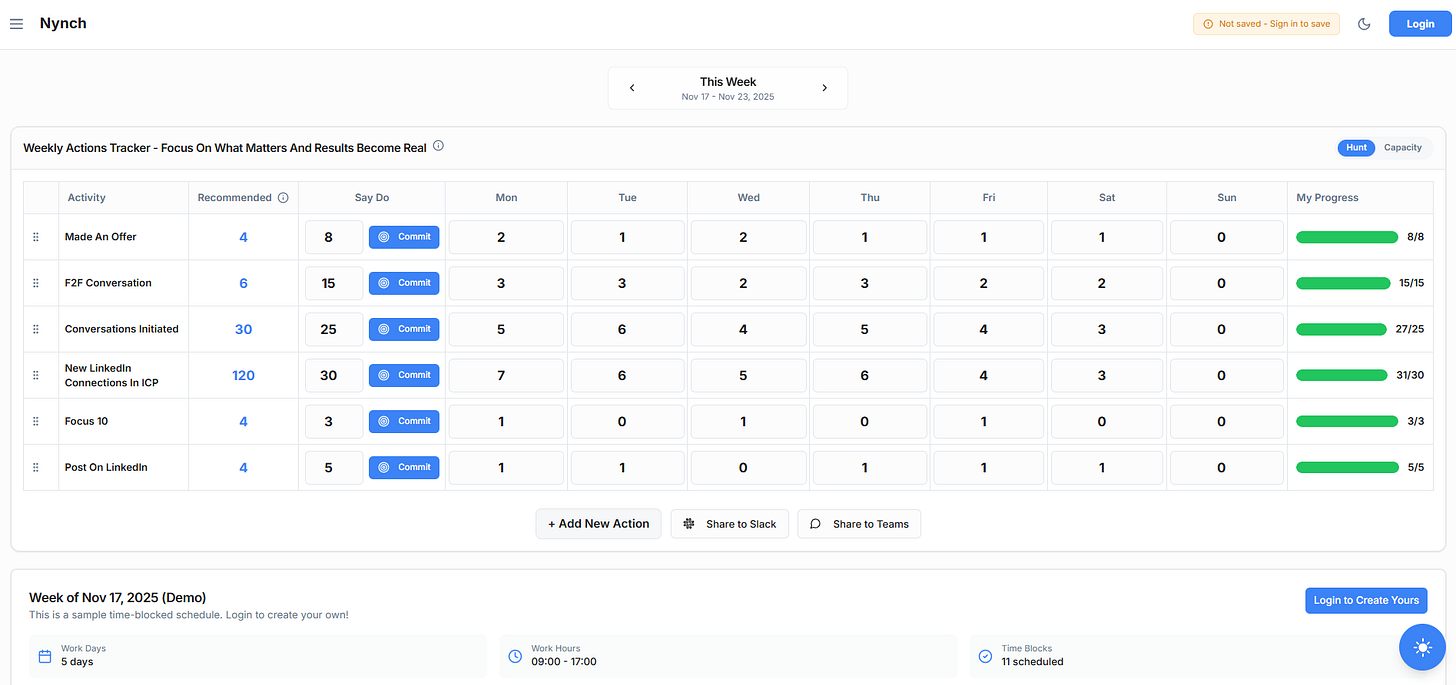Commit the Post On LinkedIn goal
Viewport: 1456px width, 685px height.
click(x=404, y=467)
